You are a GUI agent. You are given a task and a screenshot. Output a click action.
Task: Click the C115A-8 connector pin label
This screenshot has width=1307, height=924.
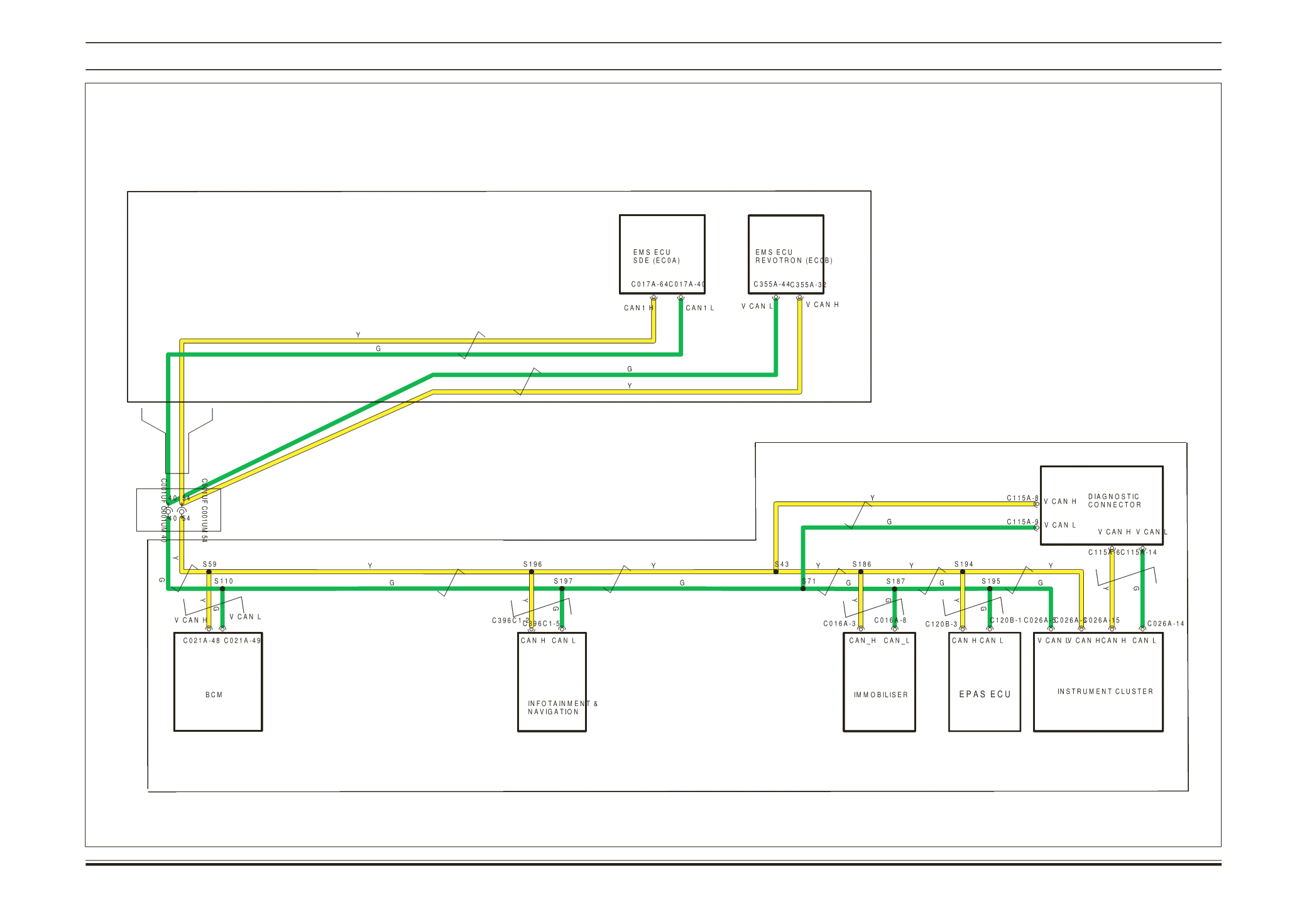[1022, 498]
